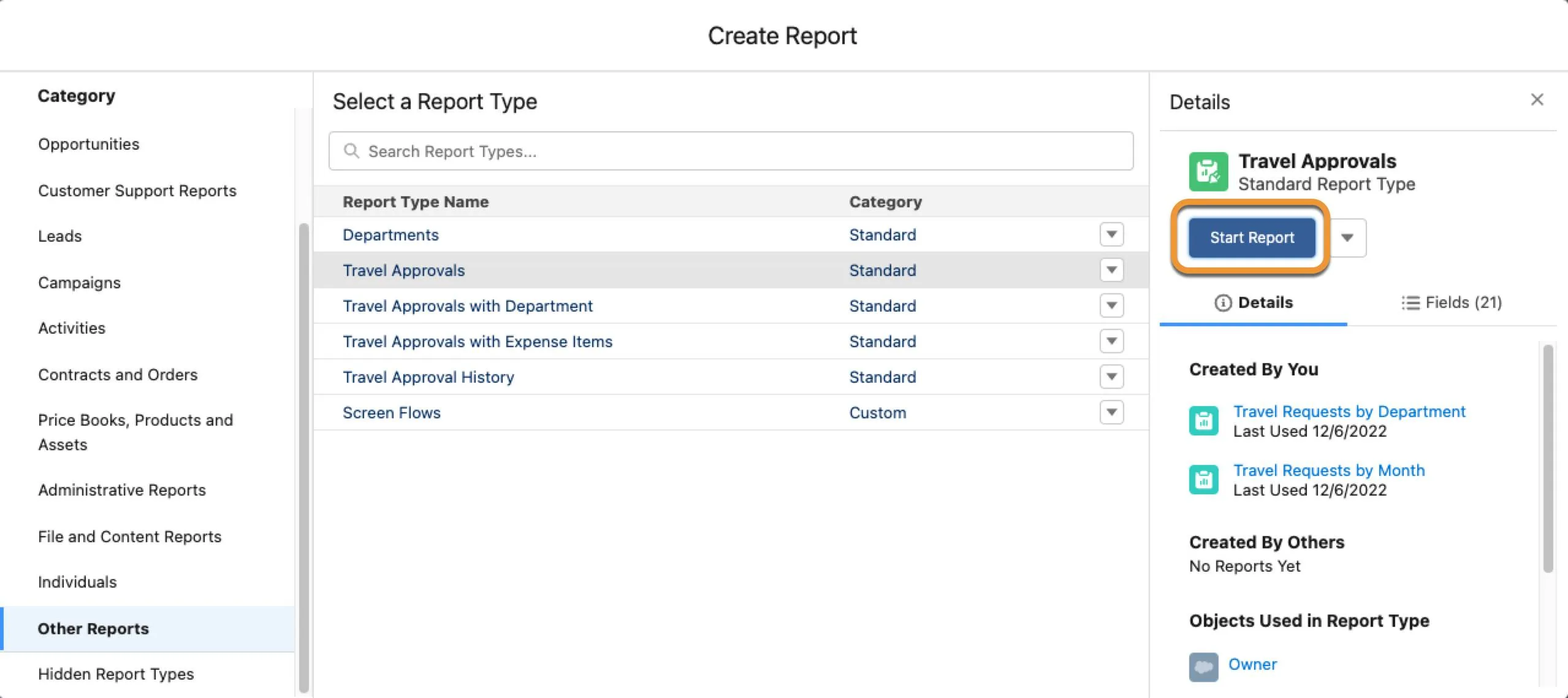Select the Administrative Reports category
Image resolution: width=1568 pixels, height=698 pixels.
coord(121,489)
